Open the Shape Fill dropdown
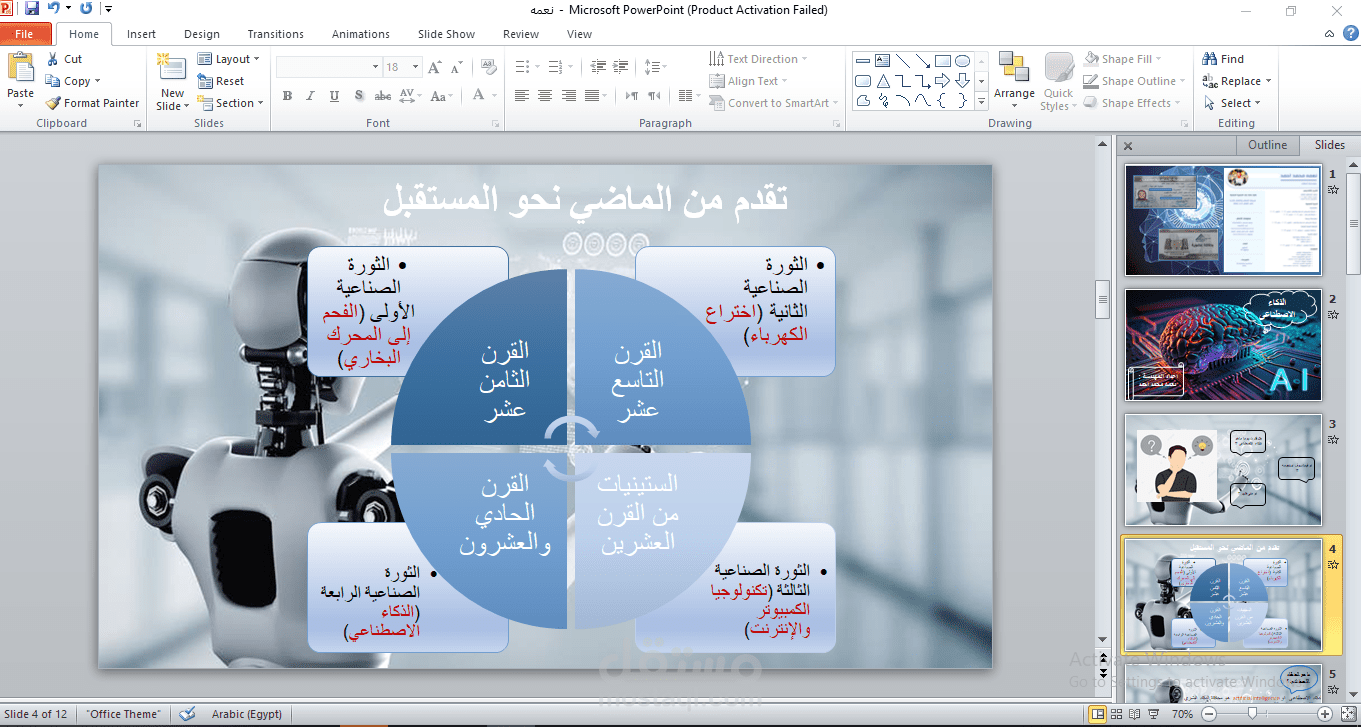Screen dimensions: 1361x727 point(1125,59)
